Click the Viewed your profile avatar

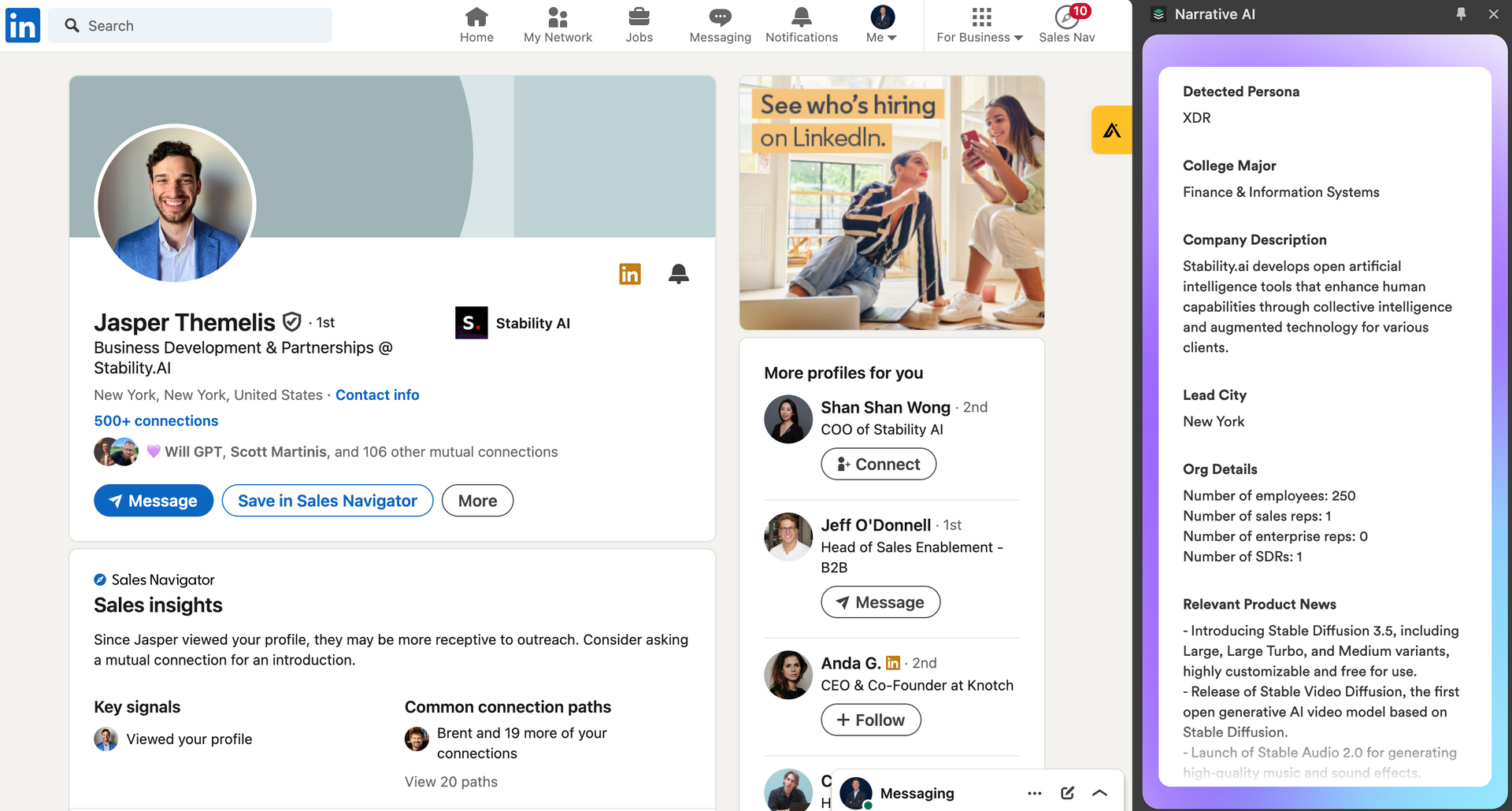point(106,739)
